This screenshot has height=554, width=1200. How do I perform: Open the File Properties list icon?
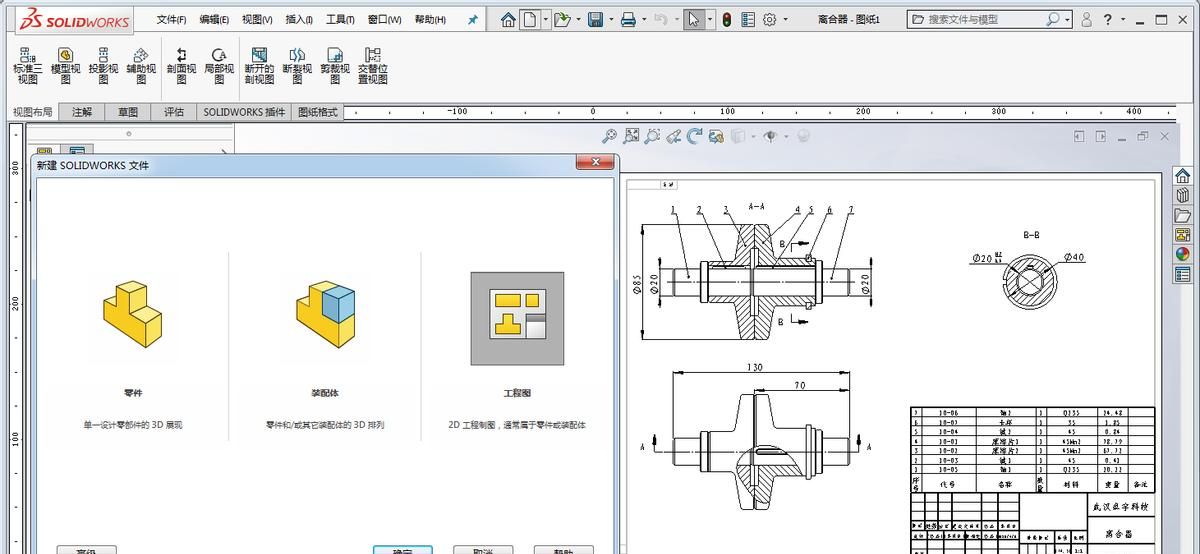coord(748,19)
